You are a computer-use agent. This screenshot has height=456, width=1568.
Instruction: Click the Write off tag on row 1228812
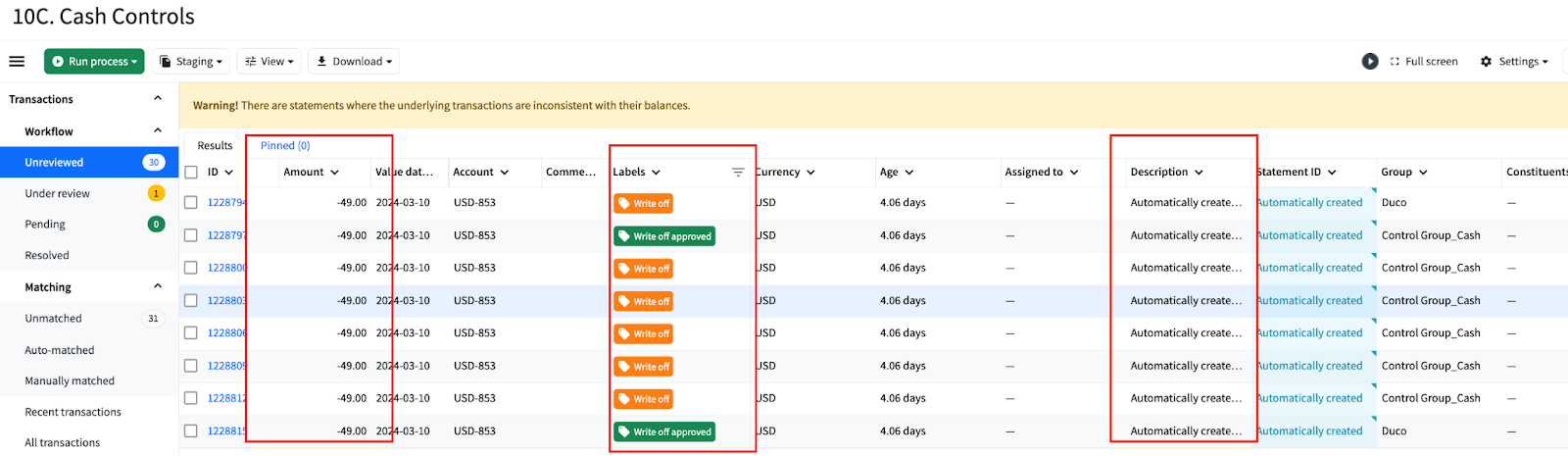coord(643,399)
